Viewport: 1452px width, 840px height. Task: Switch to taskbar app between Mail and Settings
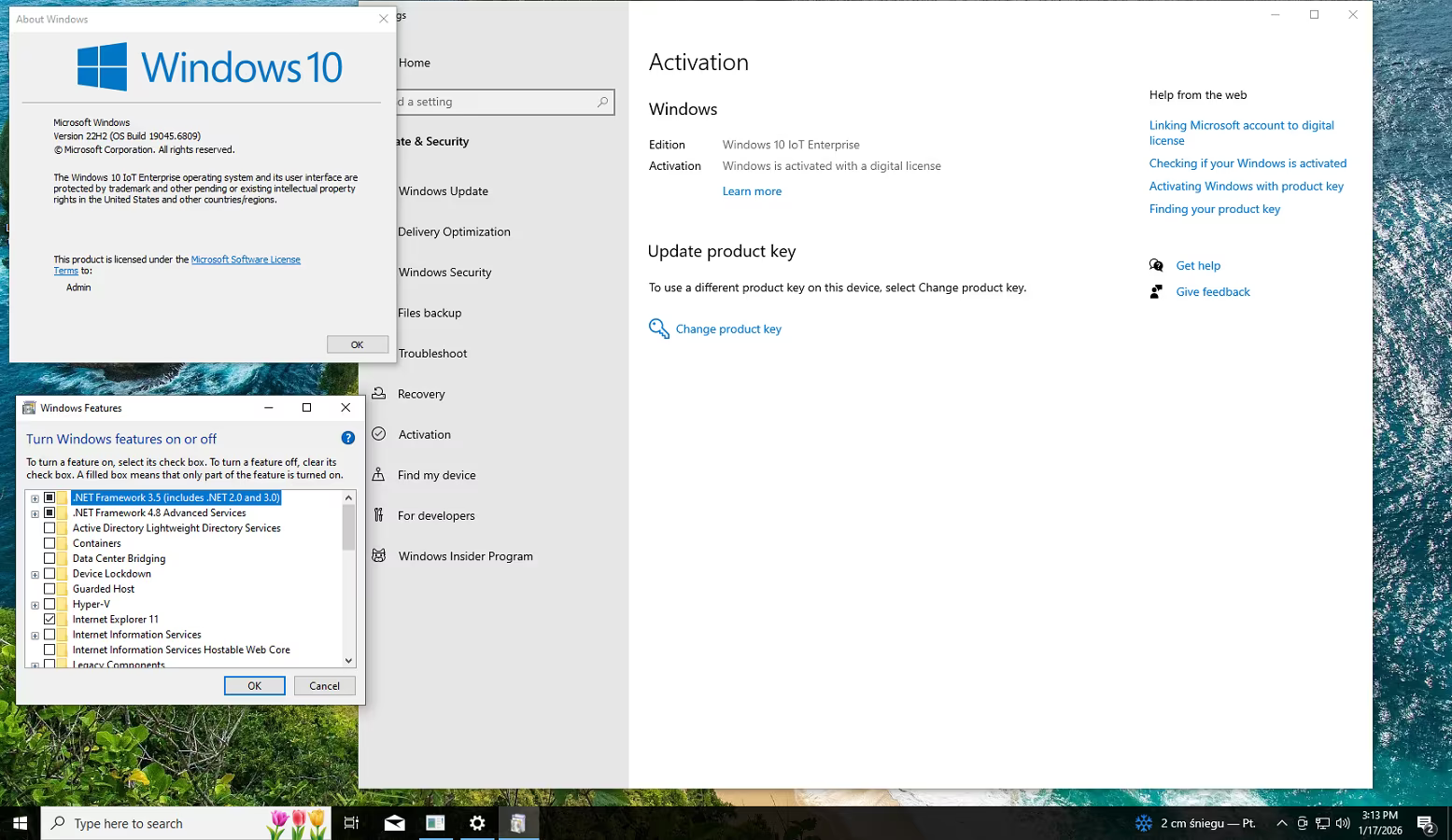tap(436, 823)
